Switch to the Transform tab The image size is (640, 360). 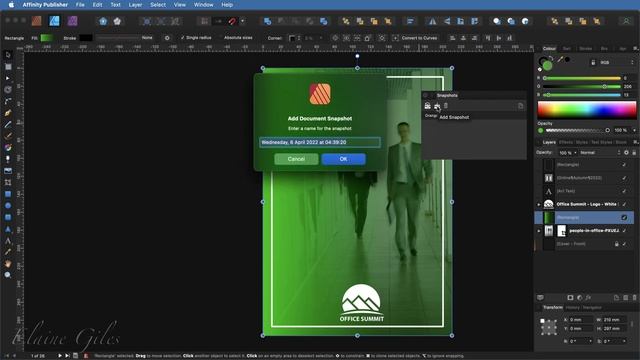553,307
